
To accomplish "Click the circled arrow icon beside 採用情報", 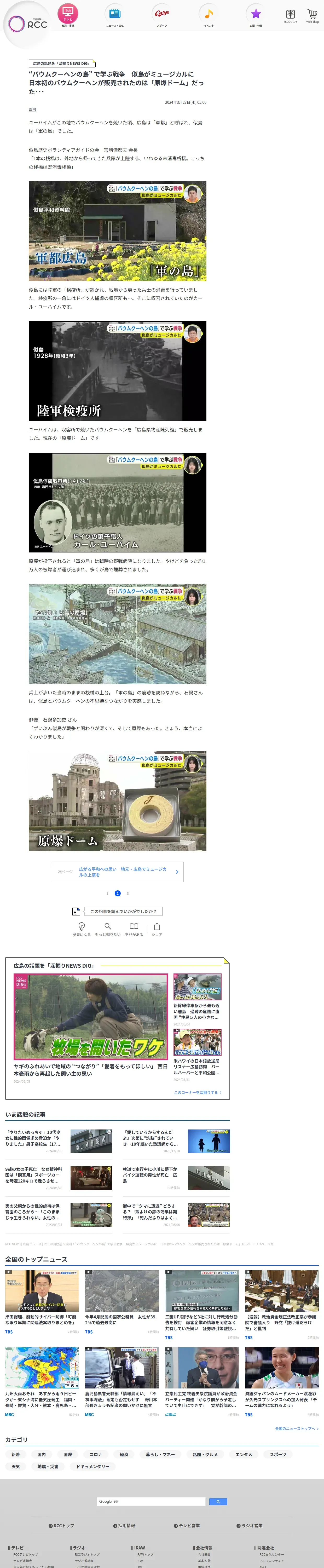I will click(x=115, y=1525).
